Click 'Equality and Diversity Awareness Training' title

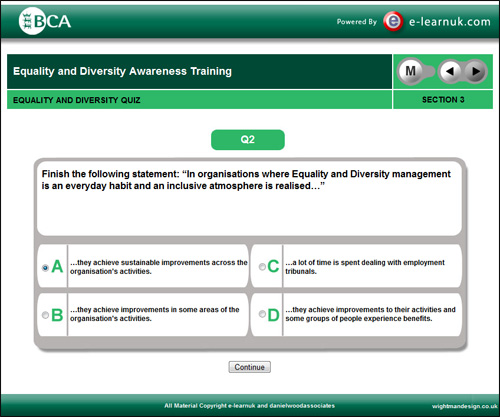click(x=122, y=71)
